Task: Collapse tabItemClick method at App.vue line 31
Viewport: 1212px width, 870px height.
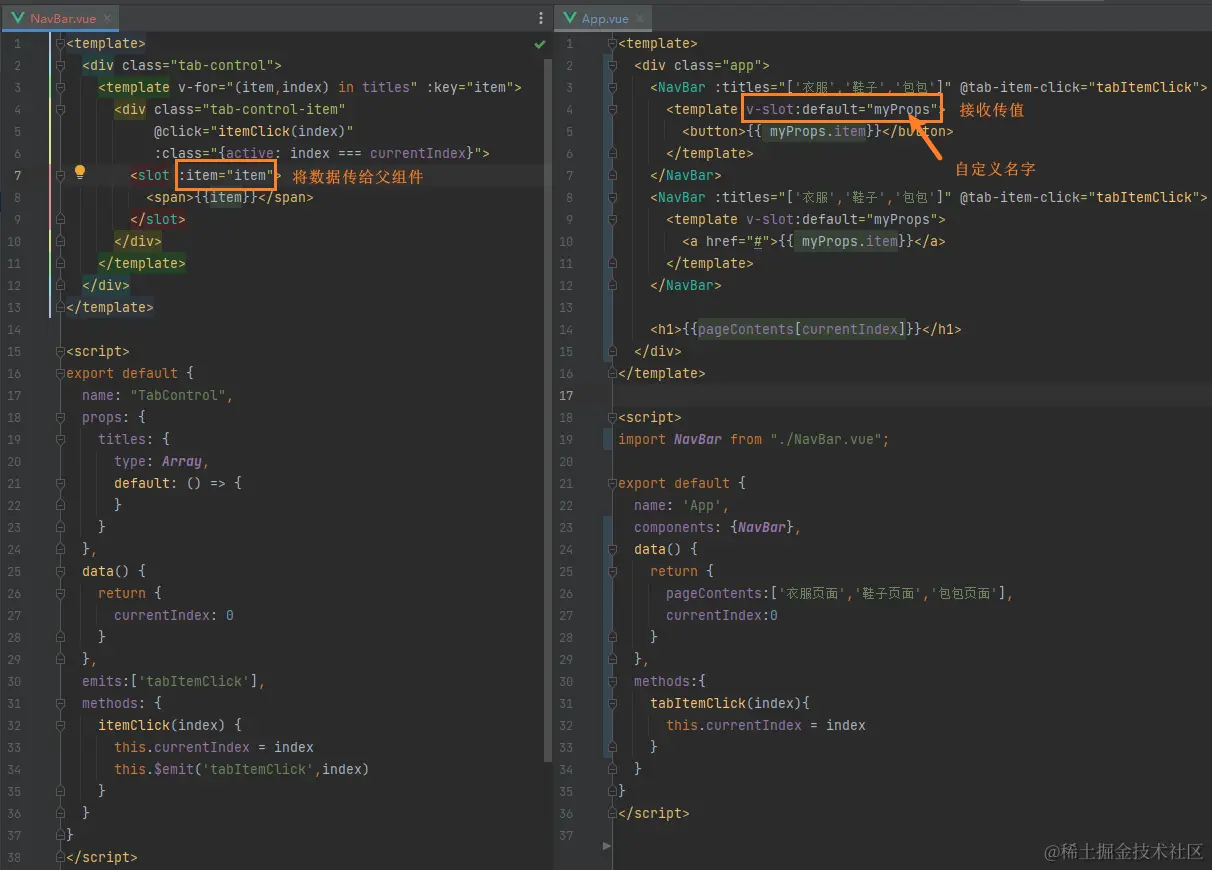Action: click(x=613, y=704)
